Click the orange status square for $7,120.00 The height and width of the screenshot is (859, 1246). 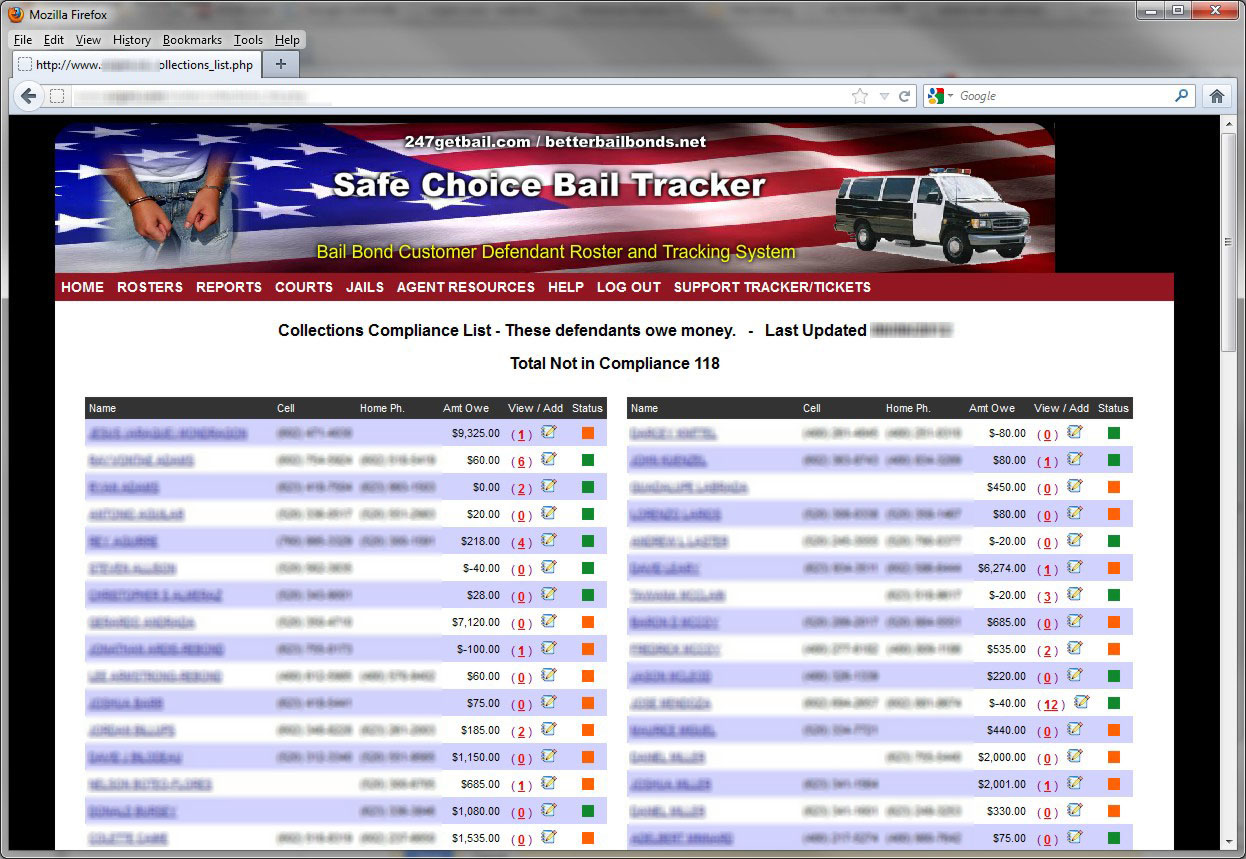pyautogui.click(x=588, y=622)
